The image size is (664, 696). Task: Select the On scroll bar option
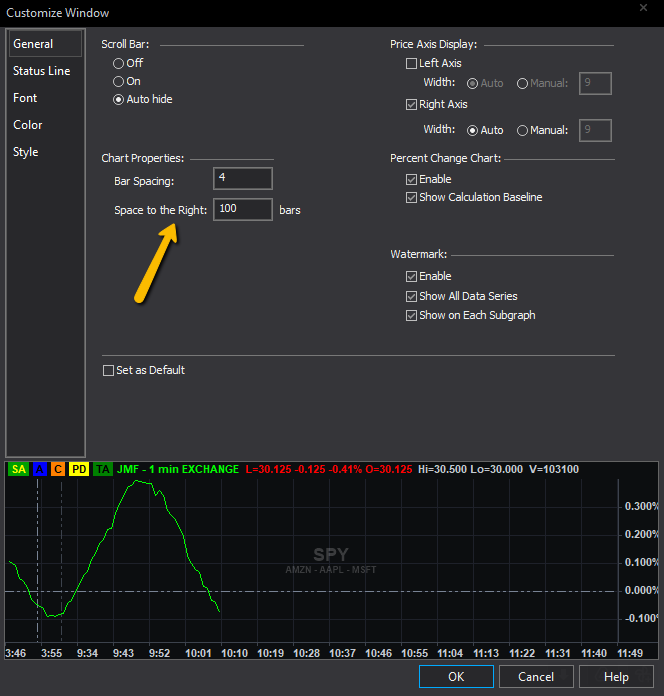click(119, 81)
